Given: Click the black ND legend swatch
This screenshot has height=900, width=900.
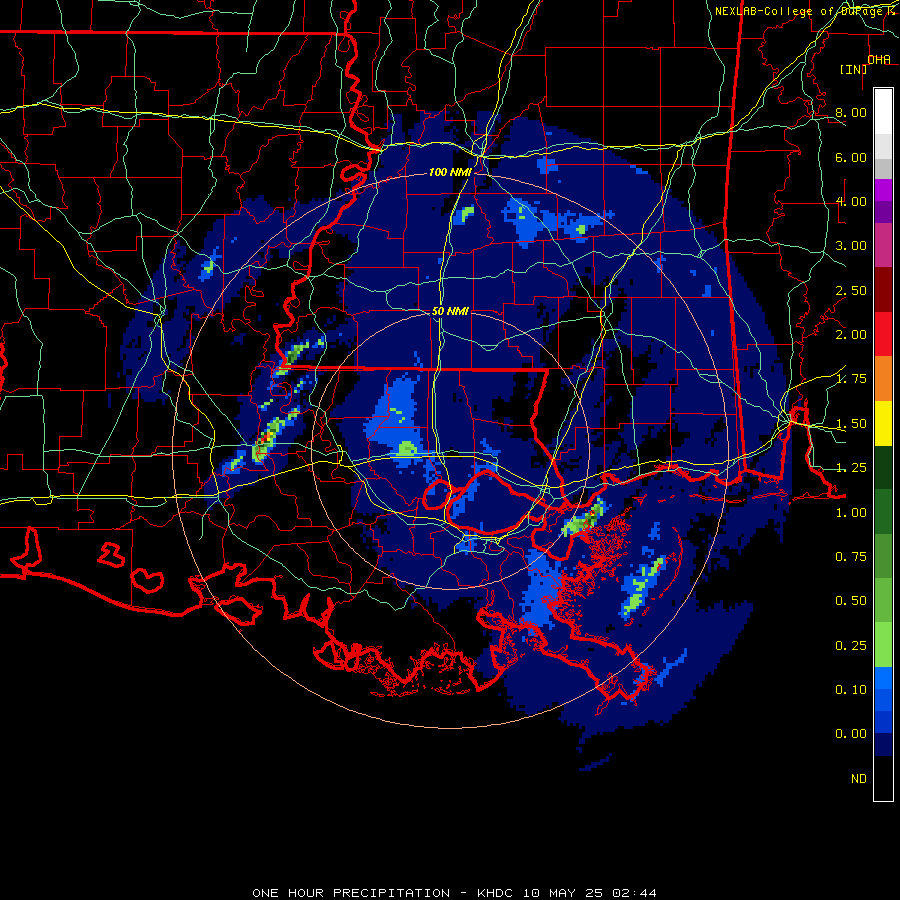Looking at the screenshot, I should point(883,778).
